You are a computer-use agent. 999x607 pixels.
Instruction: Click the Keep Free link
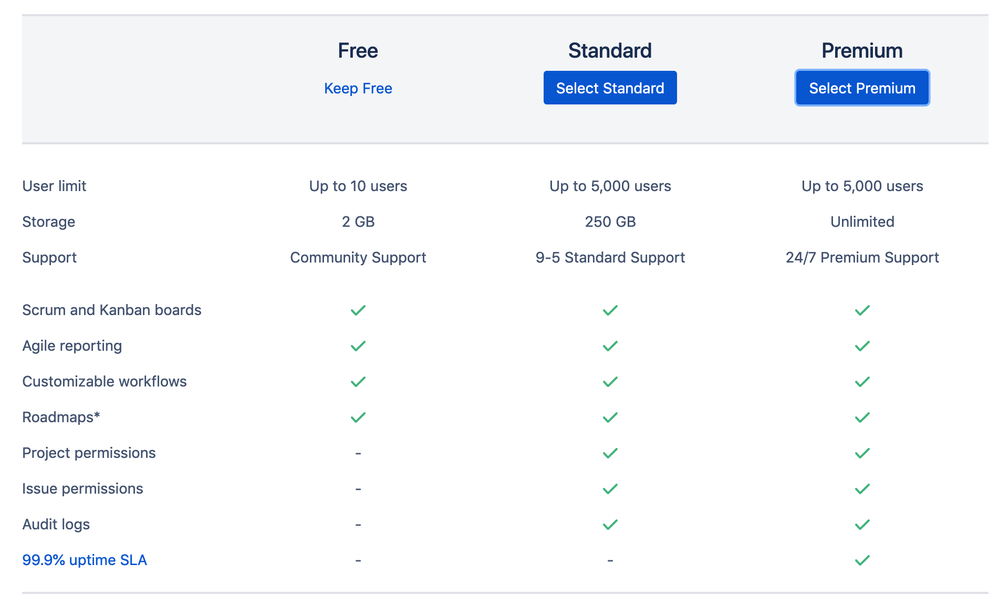tap(358, 88)
